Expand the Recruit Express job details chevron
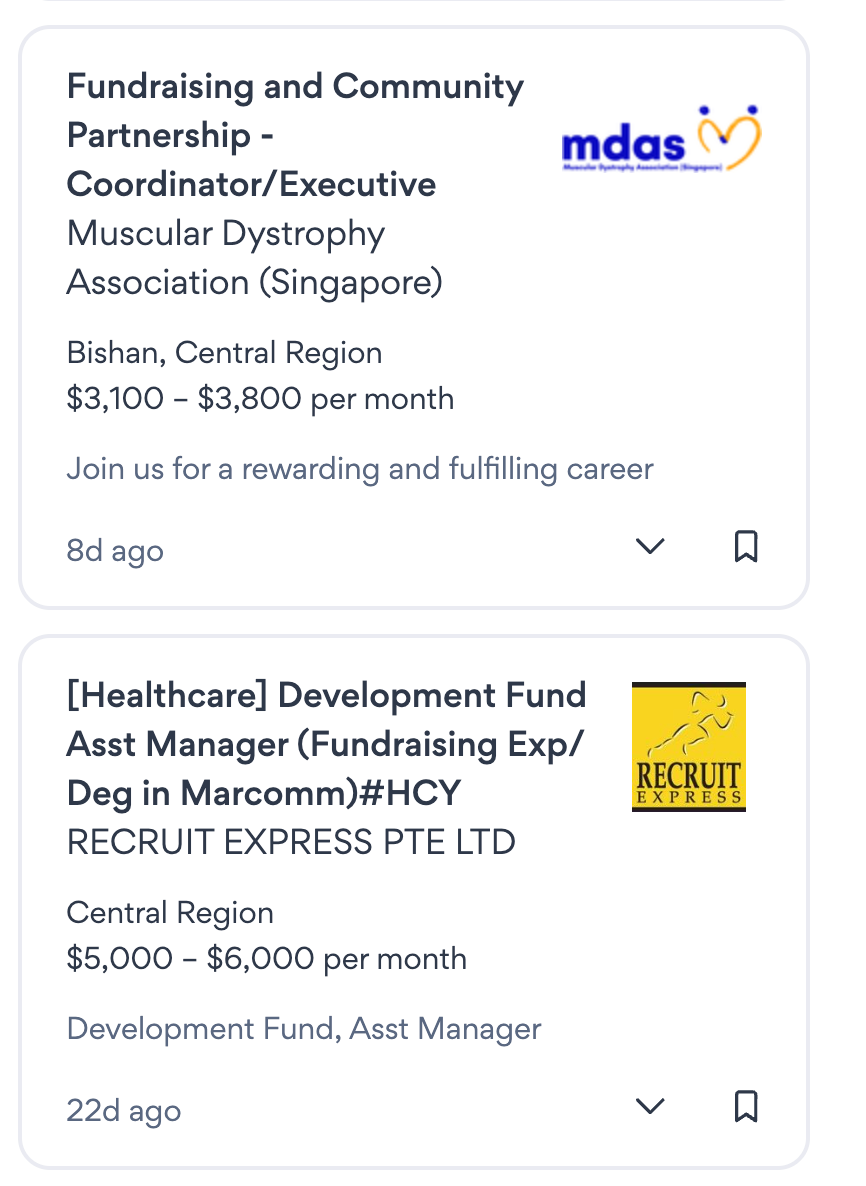This screenshot has width=866, height=1186. (650, 1107)
